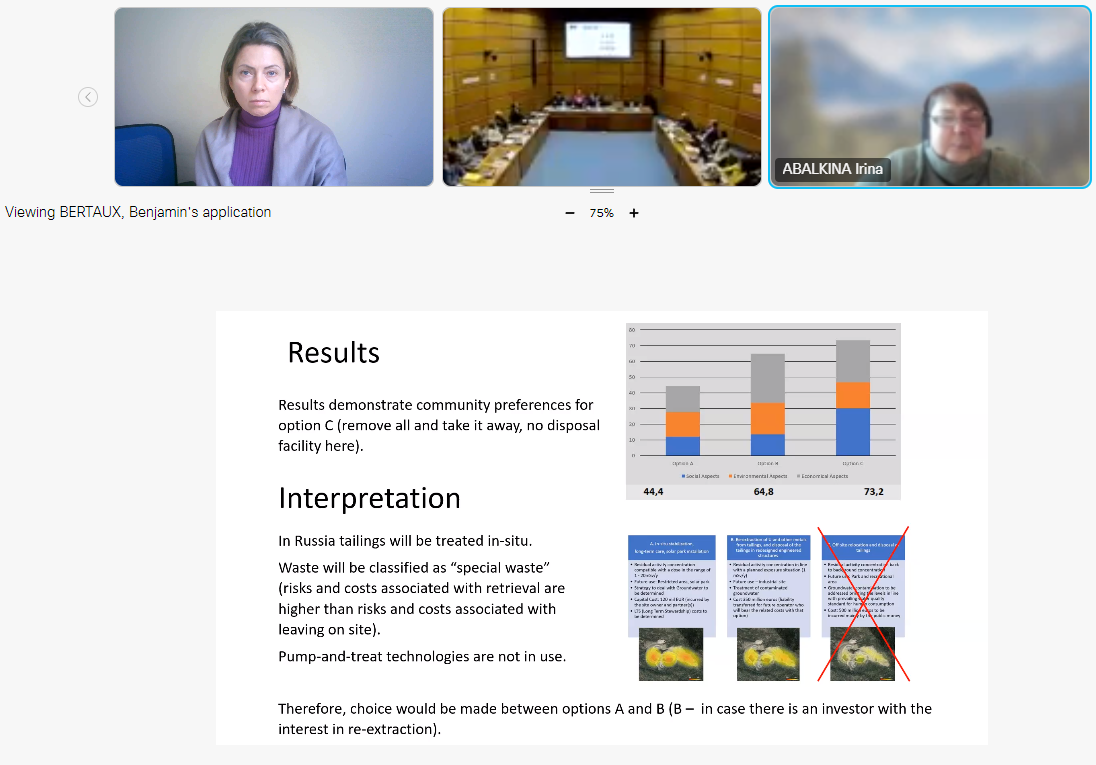Click the blue segment of Option C bar
This screenshot has width=1096, height=765.
(x=853, y=432)
